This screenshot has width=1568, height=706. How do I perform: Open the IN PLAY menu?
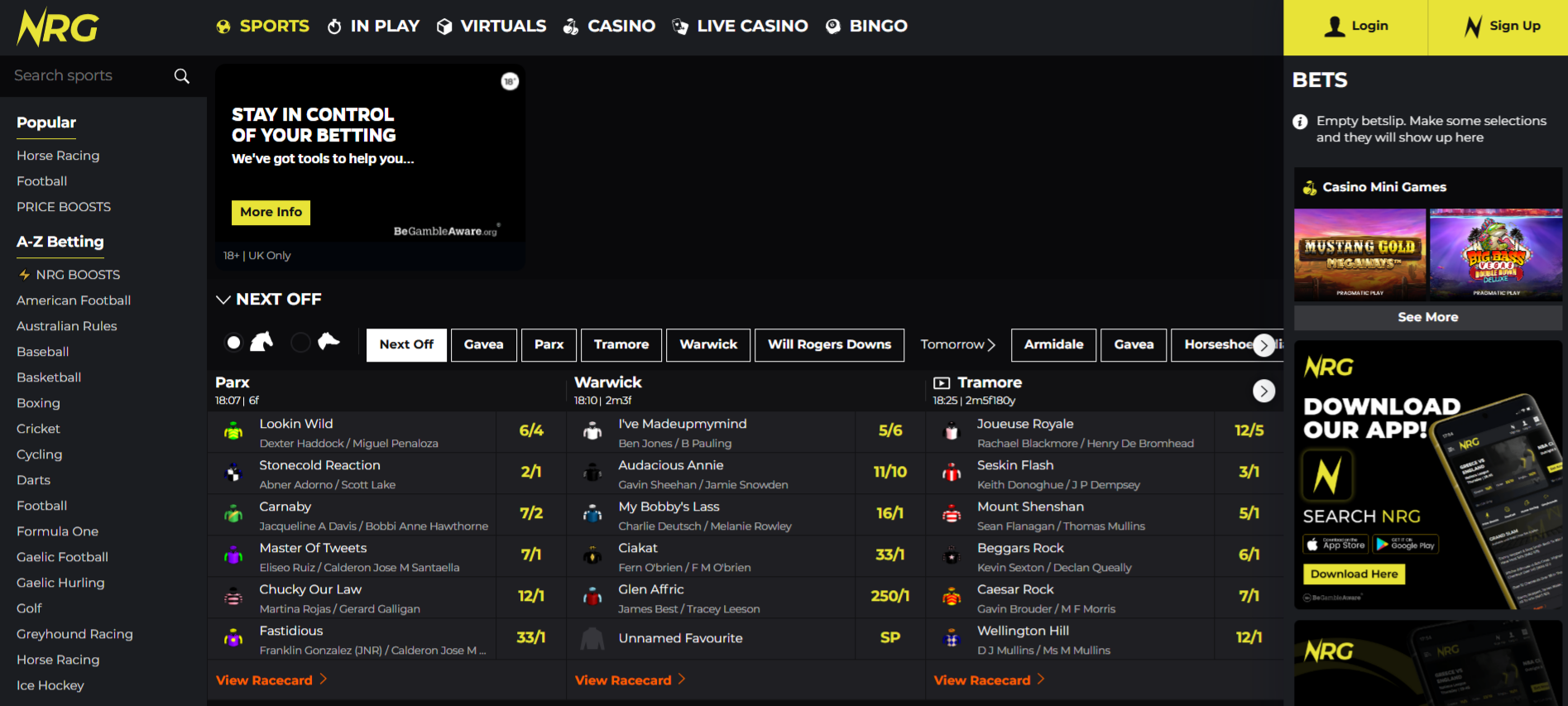click(x=373, y=26)
